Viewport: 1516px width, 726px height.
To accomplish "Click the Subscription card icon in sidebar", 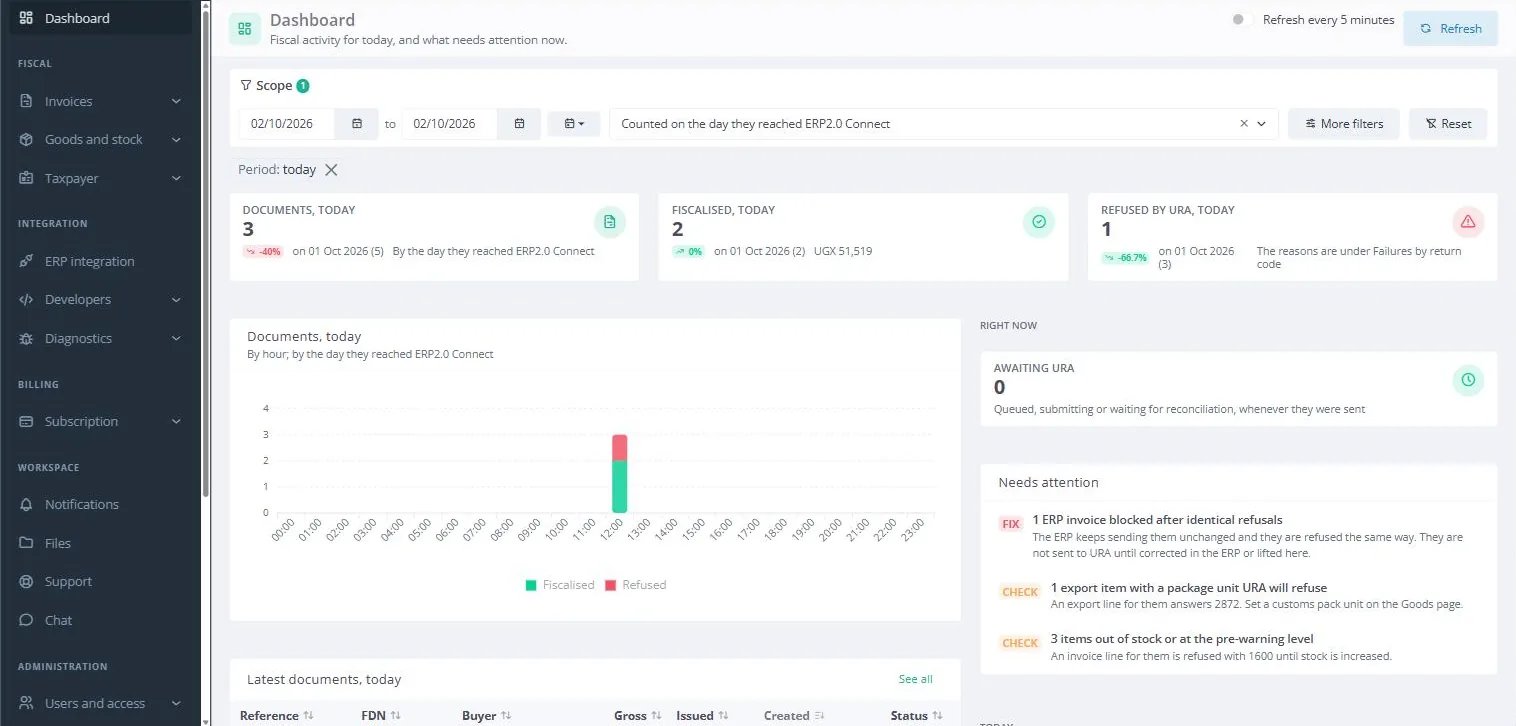I will pos(27,421).
